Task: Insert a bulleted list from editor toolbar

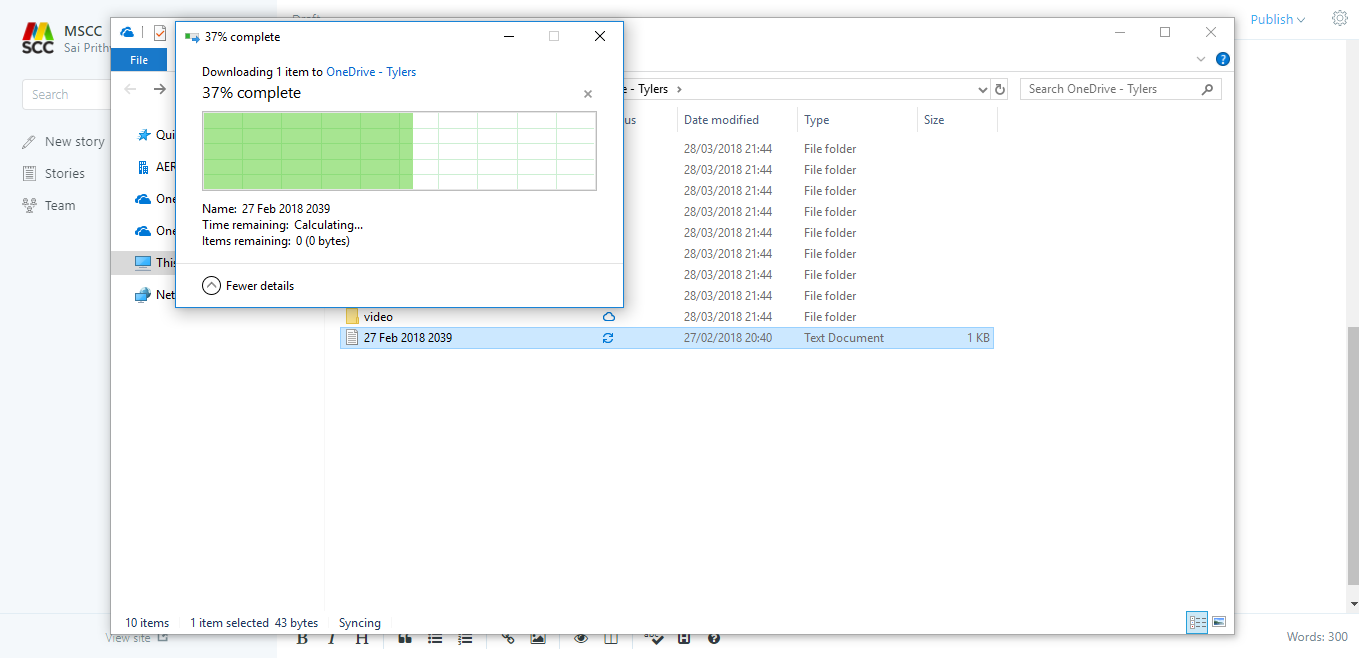Action: coord(435,638)
